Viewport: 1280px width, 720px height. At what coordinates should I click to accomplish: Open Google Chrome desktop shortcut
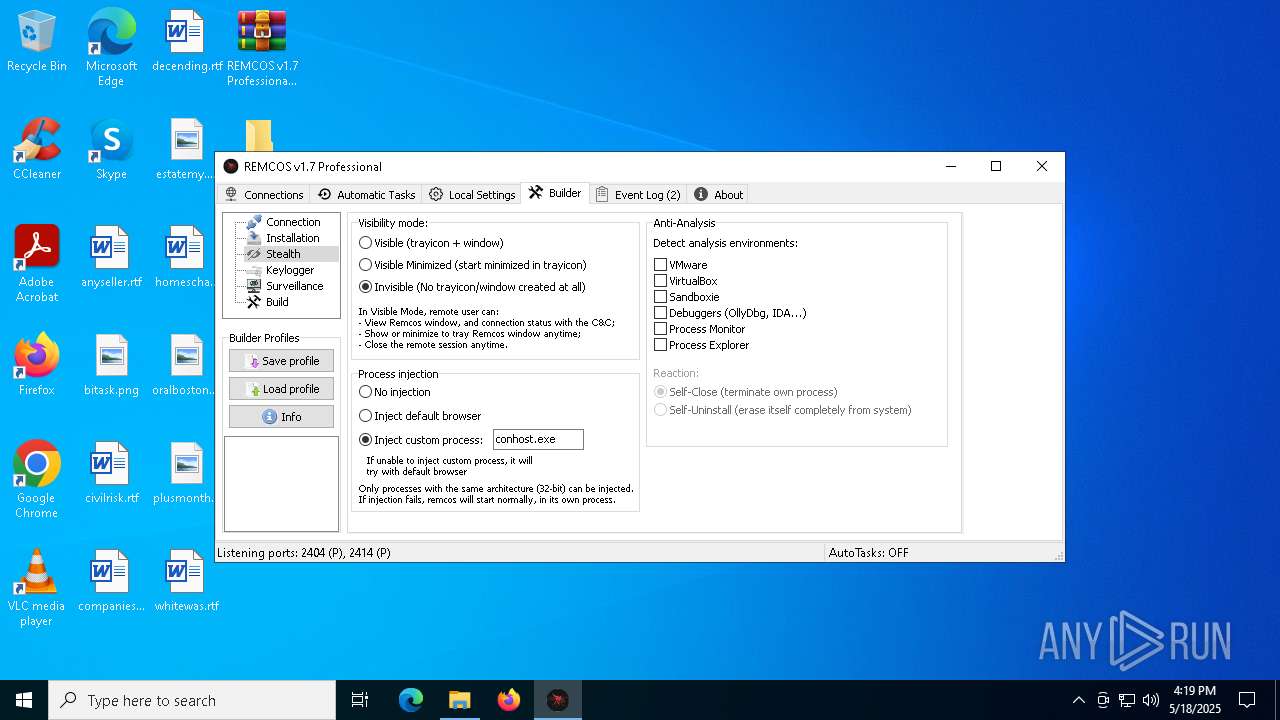click(x=37, y=478)
